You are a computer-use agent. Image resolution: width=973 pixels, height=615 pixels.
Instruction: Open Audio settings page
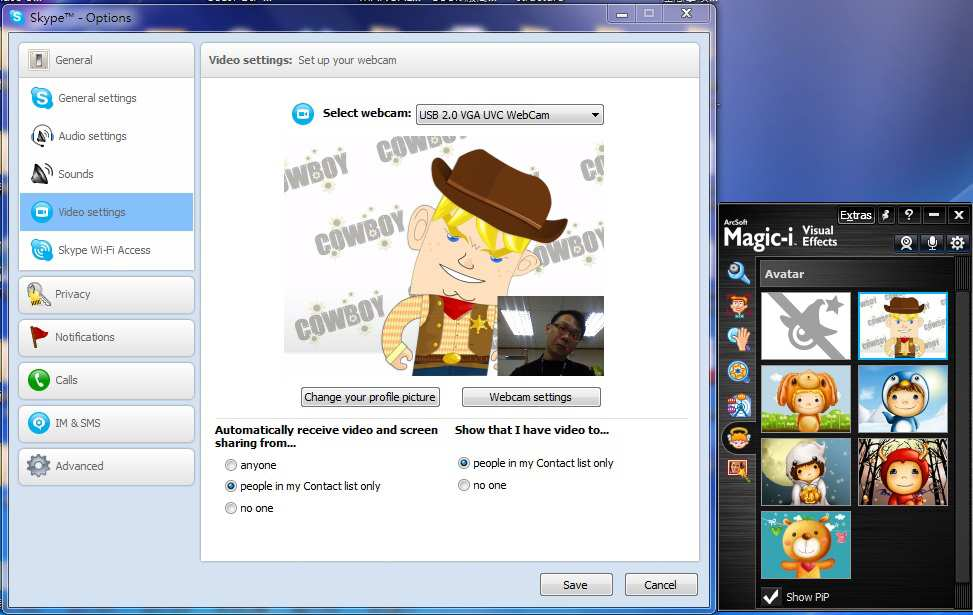[x=106, y=136]
